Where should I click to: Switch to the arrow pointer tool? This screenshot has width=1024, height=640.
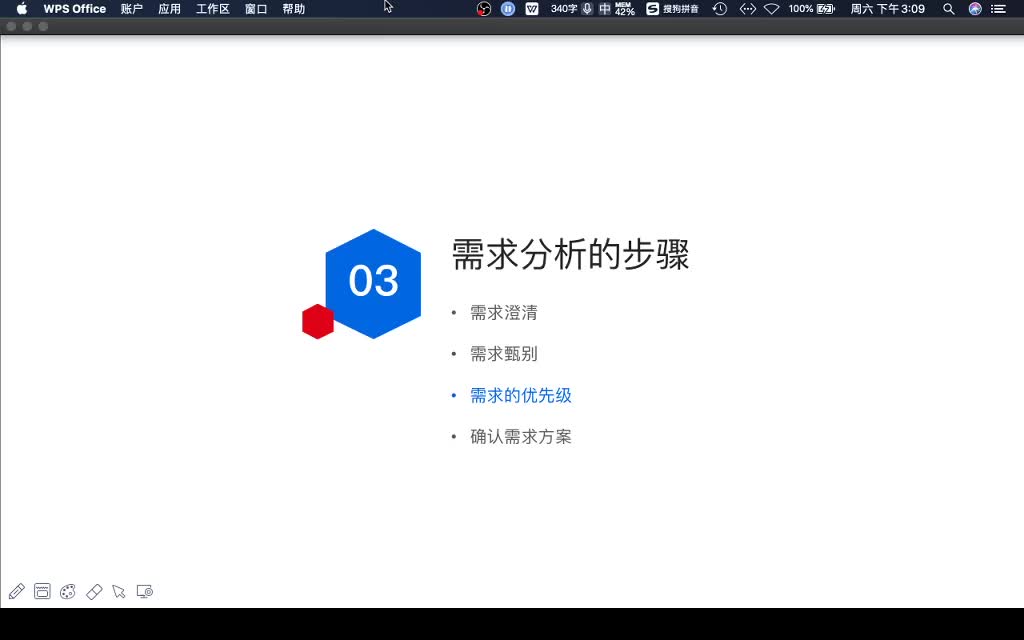(119, 592)
